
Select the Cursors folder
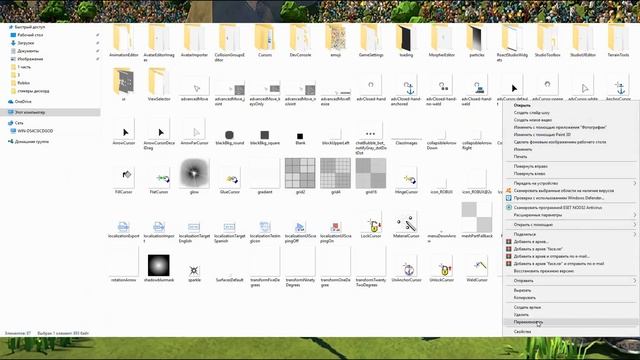[x=264, y=41]
